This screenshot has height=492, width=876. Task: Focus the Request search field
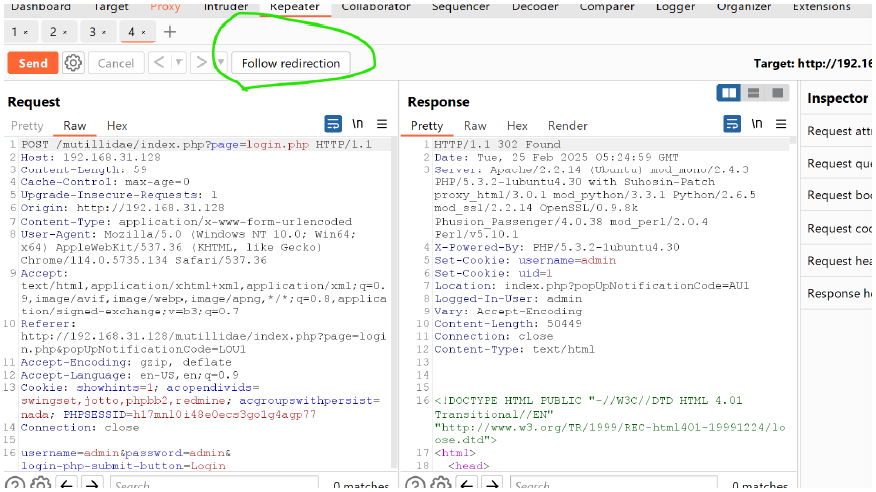point(214,484)
